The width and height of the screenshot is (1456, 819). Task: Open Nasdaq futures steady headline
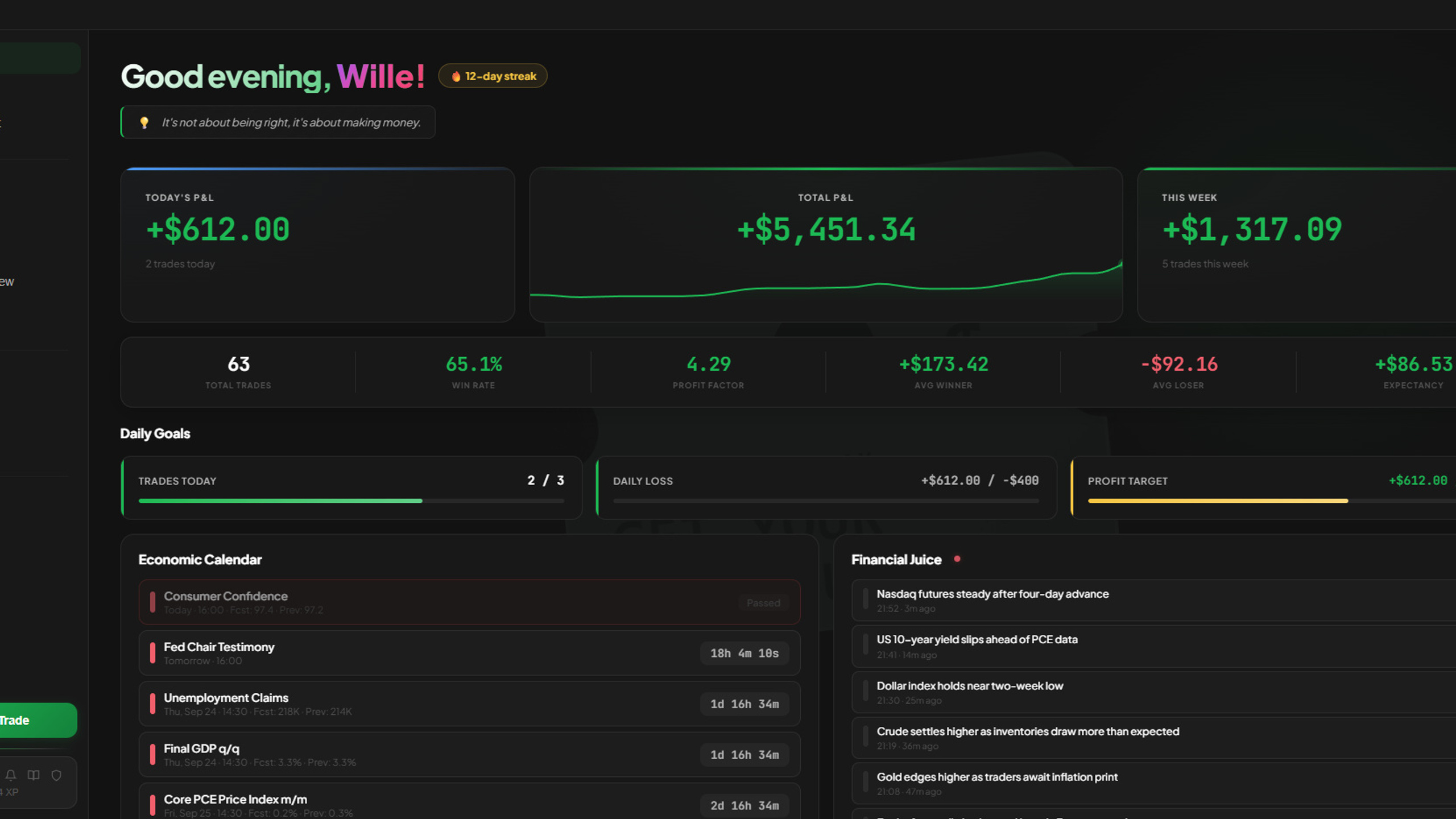[x=1153, y=600]
